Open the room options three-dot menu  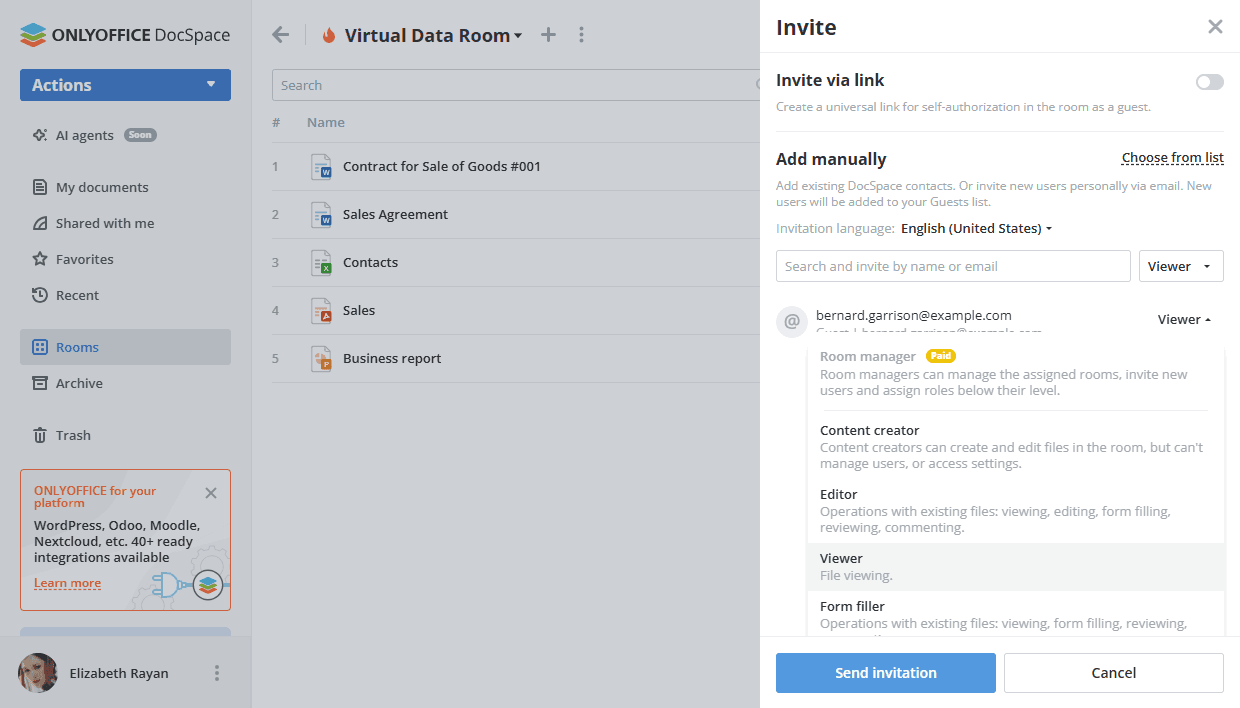pos(581,34)
